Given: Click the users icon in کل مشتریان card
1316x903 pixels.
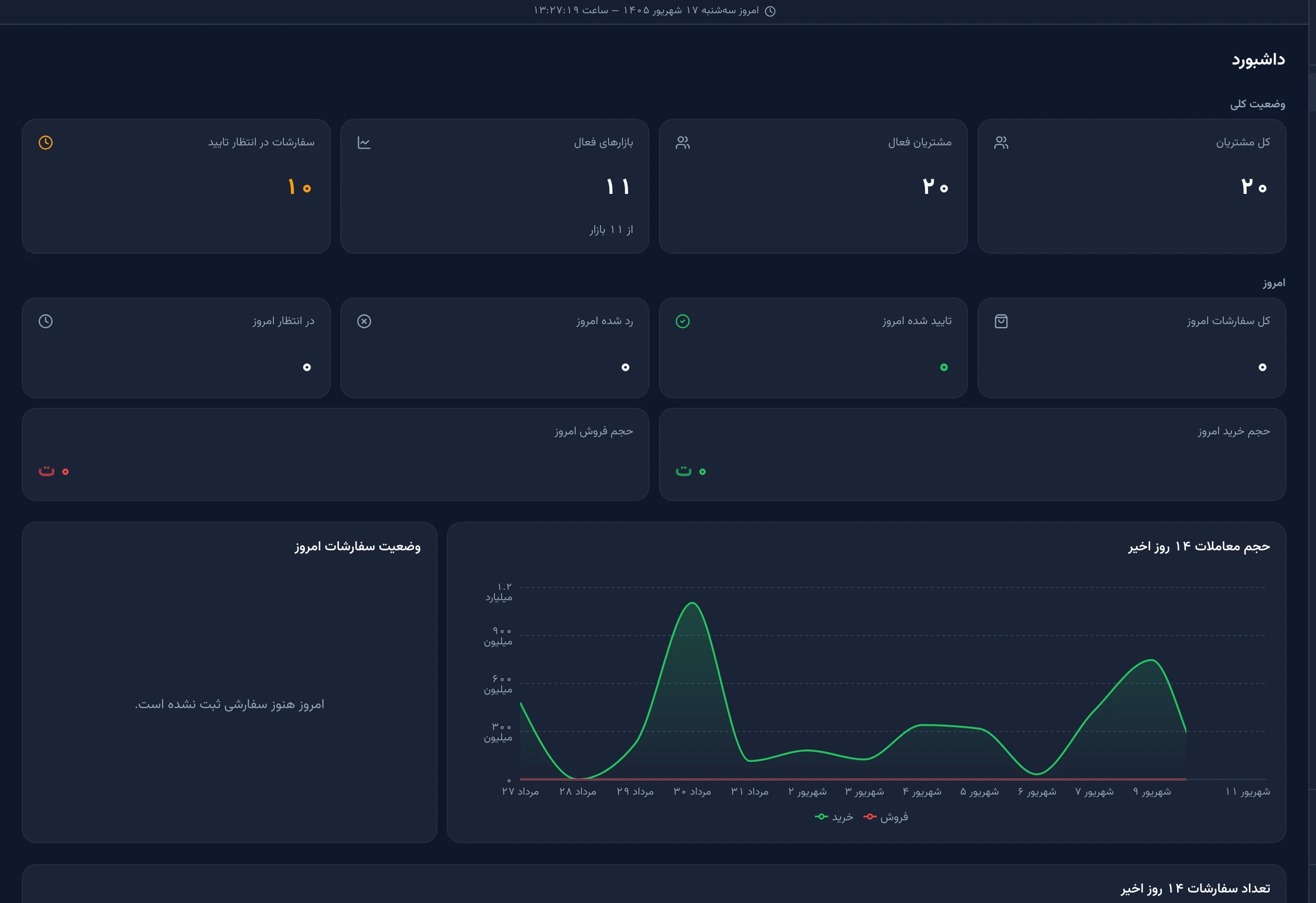Looking at the screenshot, I should pyautogui.click(x=1001, y=143).
